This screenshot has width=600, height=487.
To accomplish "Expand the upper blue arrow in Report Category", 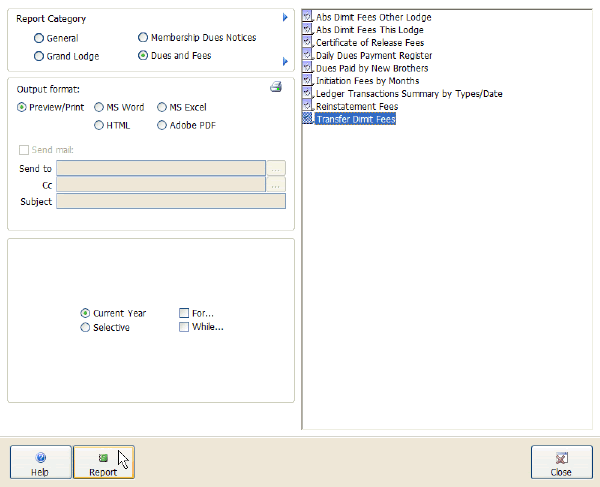I will (x=285, y=18).
